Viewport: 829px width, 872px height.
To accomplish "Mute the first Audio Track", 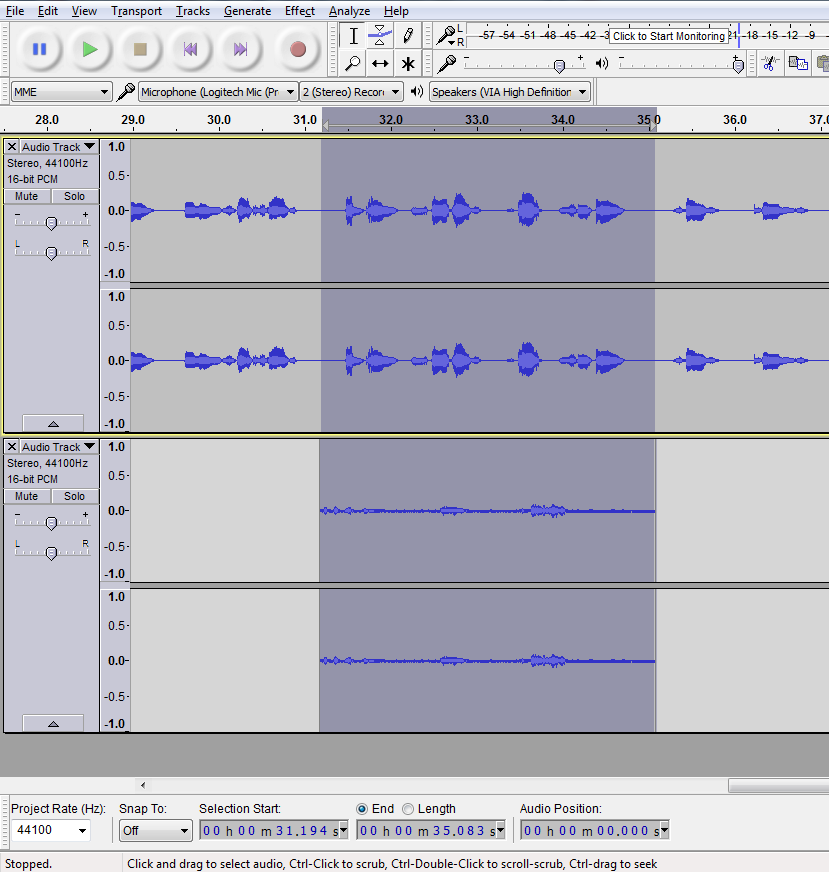I will click(x=27, y=196).
